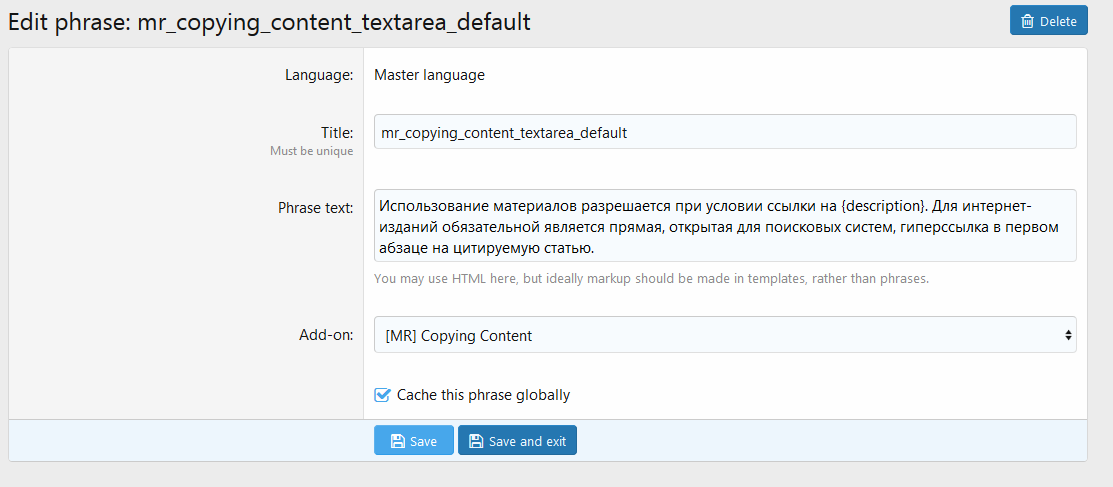This screenshot has width=1113, height=487.
Task: Click the "Phrase text:" field label
Action: (315, 208)
